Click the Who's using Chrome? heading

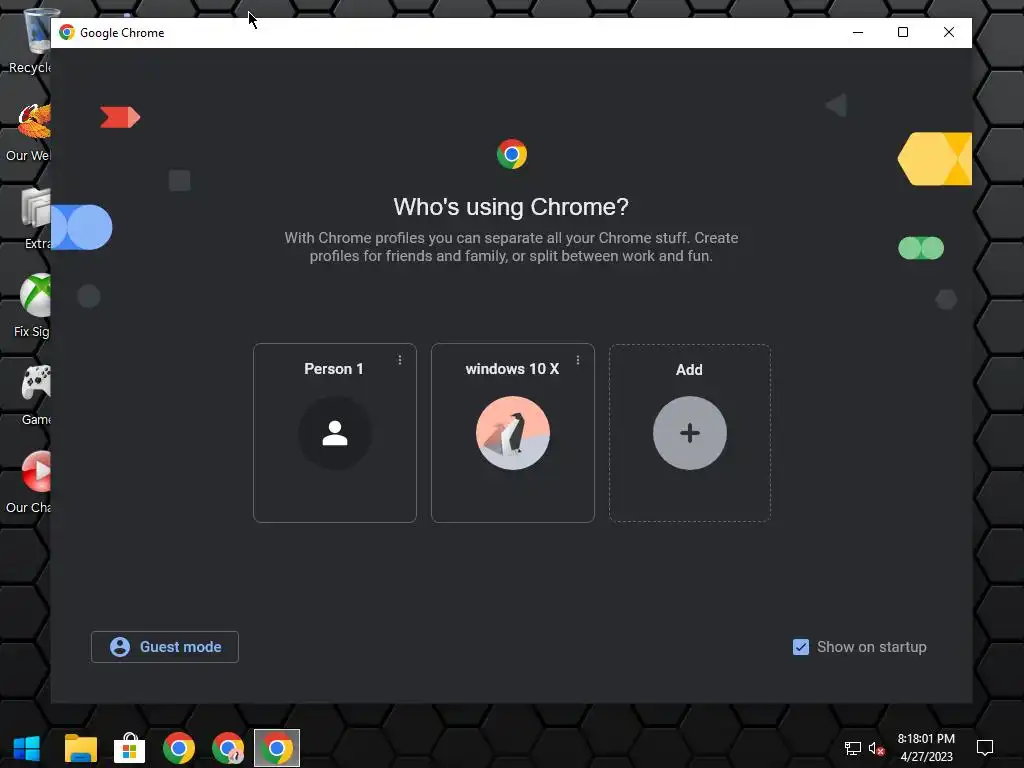click(x=511, y=207)
